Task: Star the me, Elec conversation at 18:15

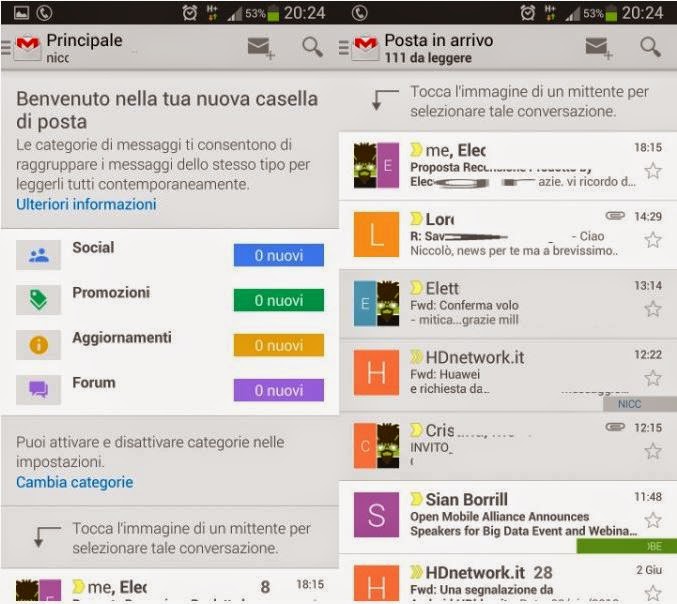Action: point(653,171)
